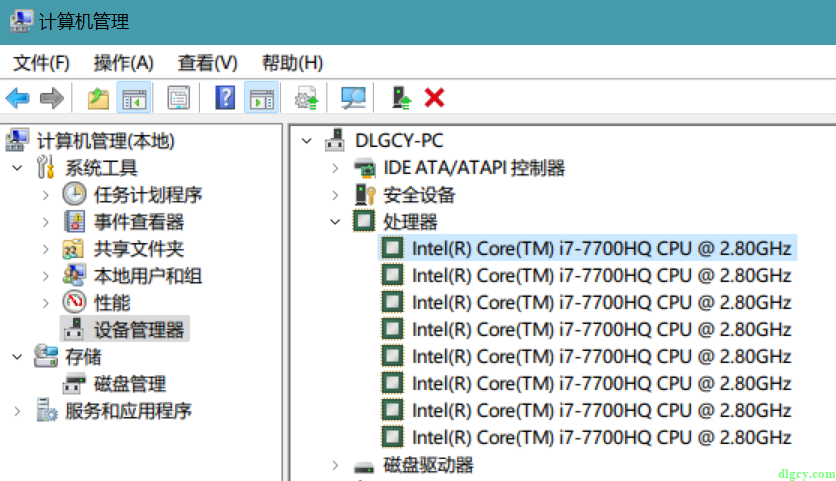Select 计算机管理(本地) root node
The width and height of the screenshot is (836, 481).
(x=106, y=141)
